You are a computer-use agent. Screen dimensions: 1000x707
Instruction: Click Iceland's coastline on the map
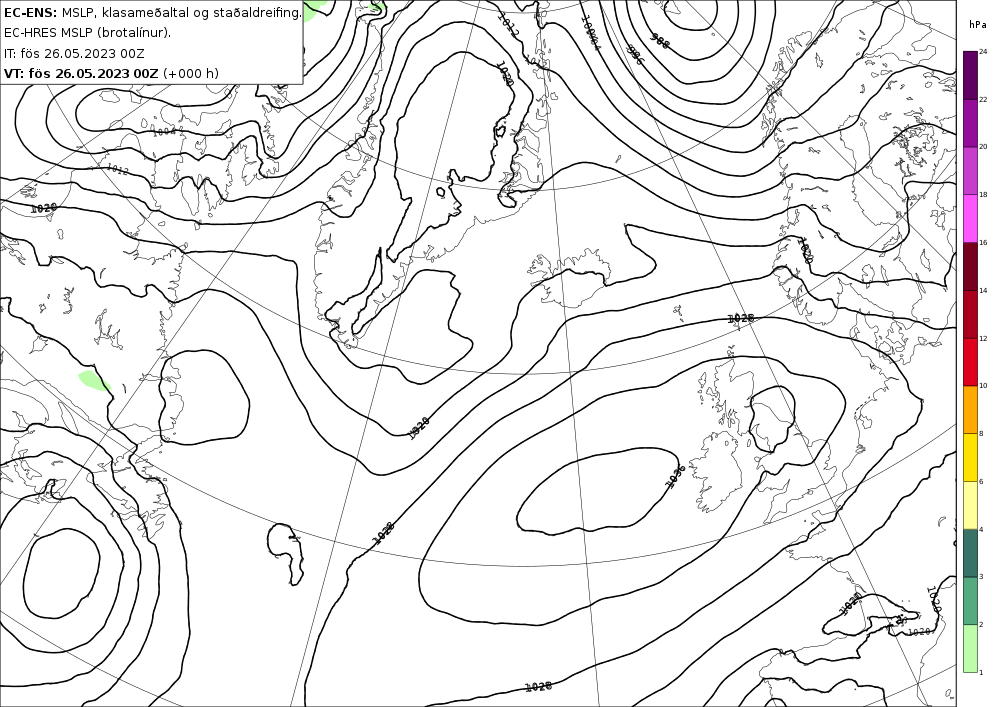569,279
